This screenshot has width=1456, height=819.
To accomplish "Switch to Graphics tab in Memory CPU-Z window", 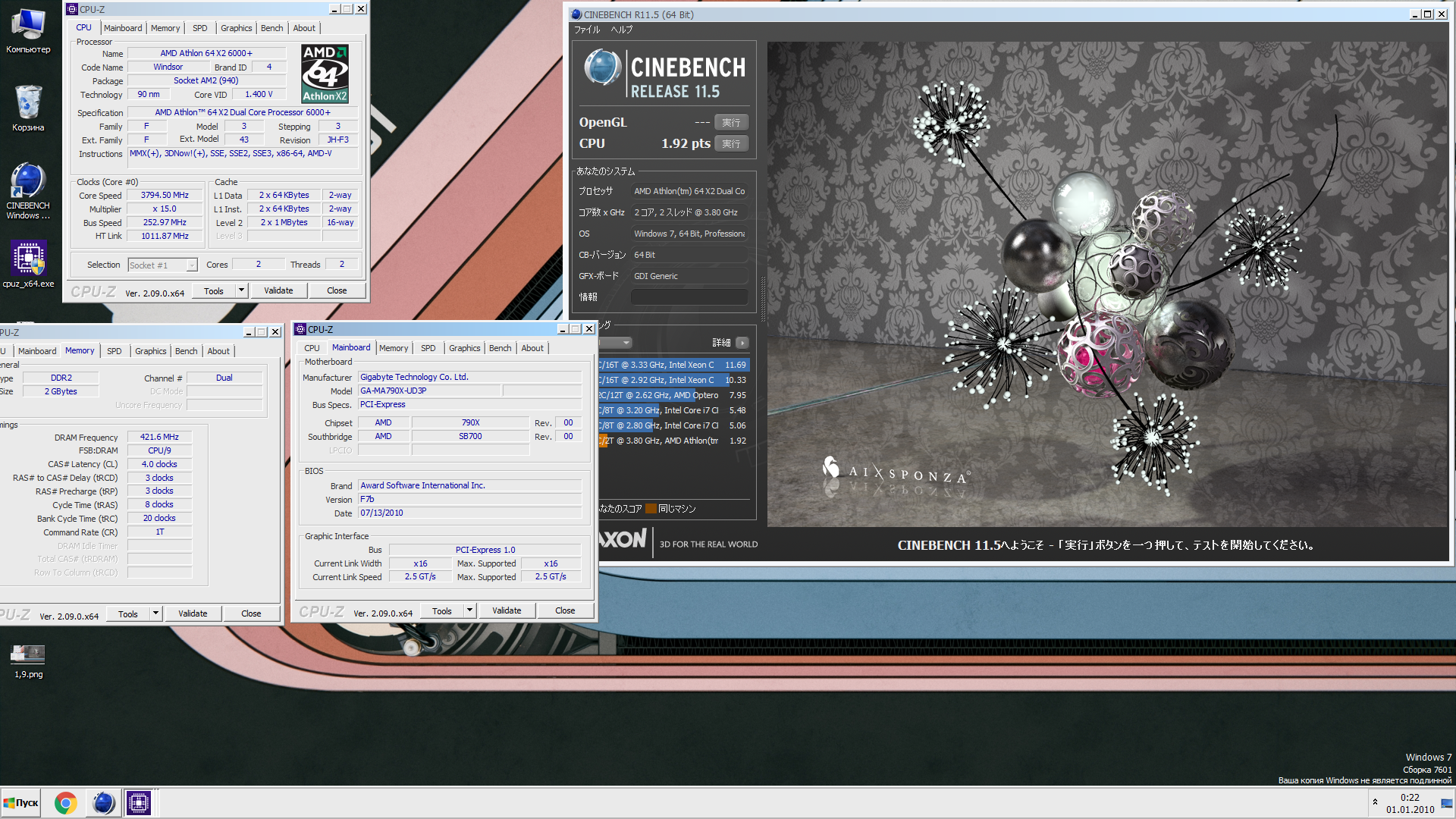I will (150, 351).
